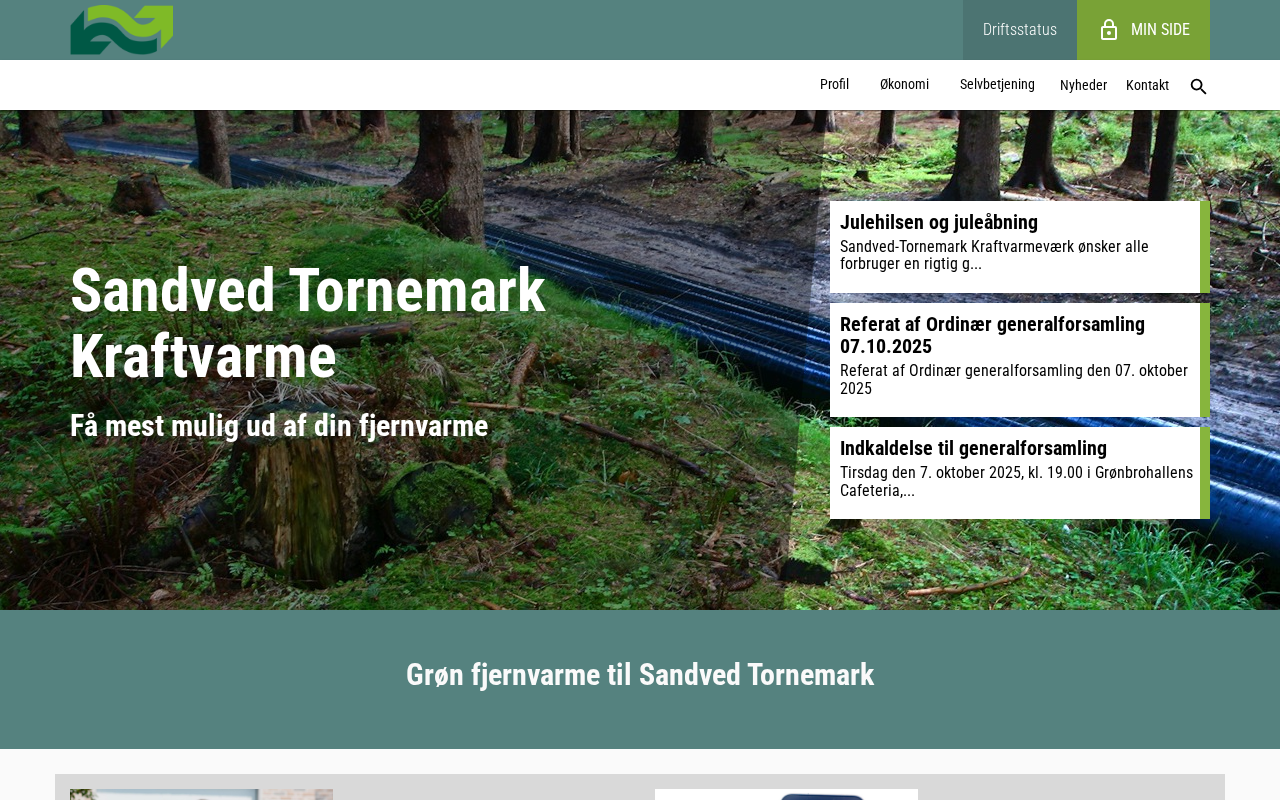Go to the Kontakt page

tap(1147, 86)
